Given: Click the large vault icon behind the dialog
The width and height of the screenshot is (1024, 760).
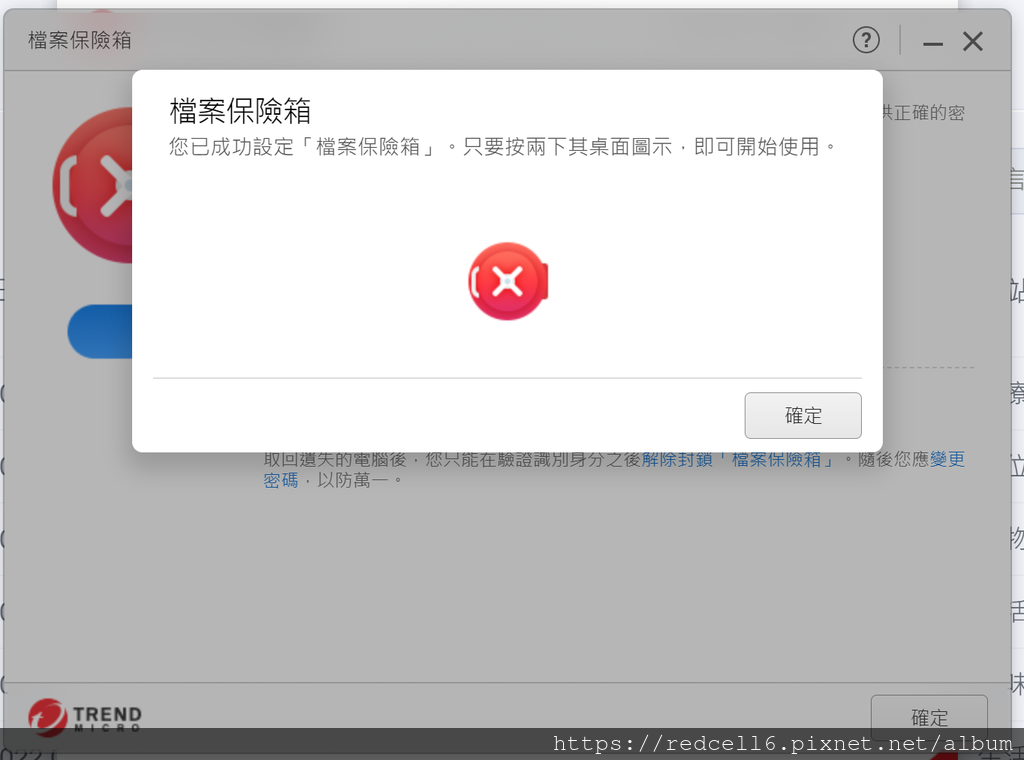Looking at the screenshot, I should [x=92, y=185].
